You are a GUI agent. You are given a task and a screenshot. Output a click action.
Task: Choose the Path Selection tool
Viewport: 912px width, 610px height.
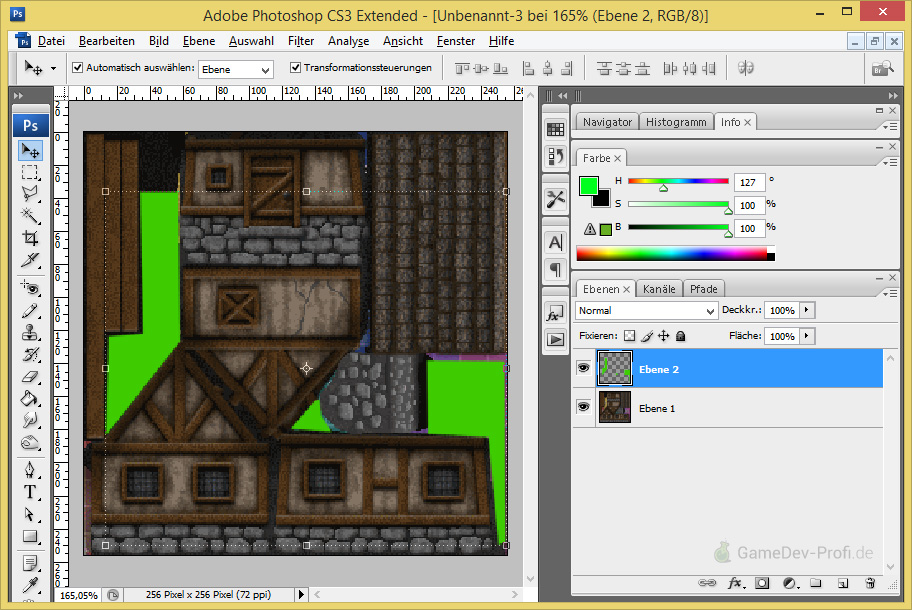30,515
